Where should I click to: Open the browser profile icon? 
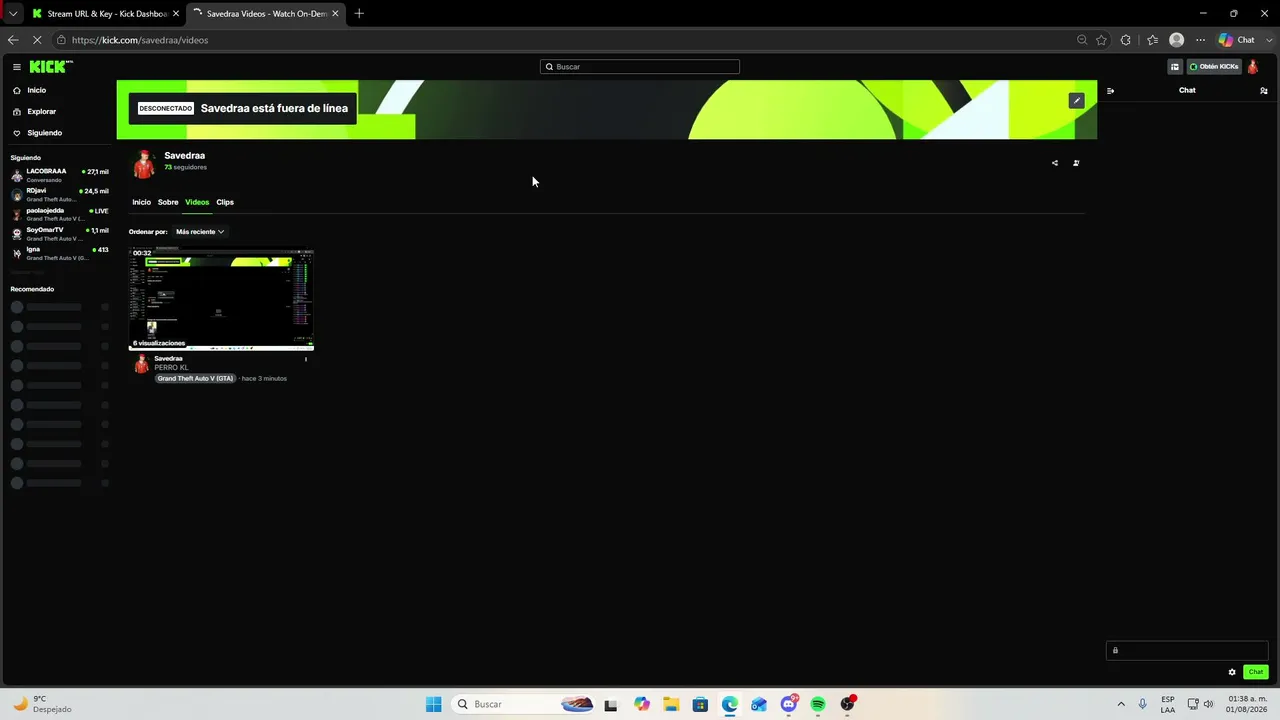click(1177, 40)
